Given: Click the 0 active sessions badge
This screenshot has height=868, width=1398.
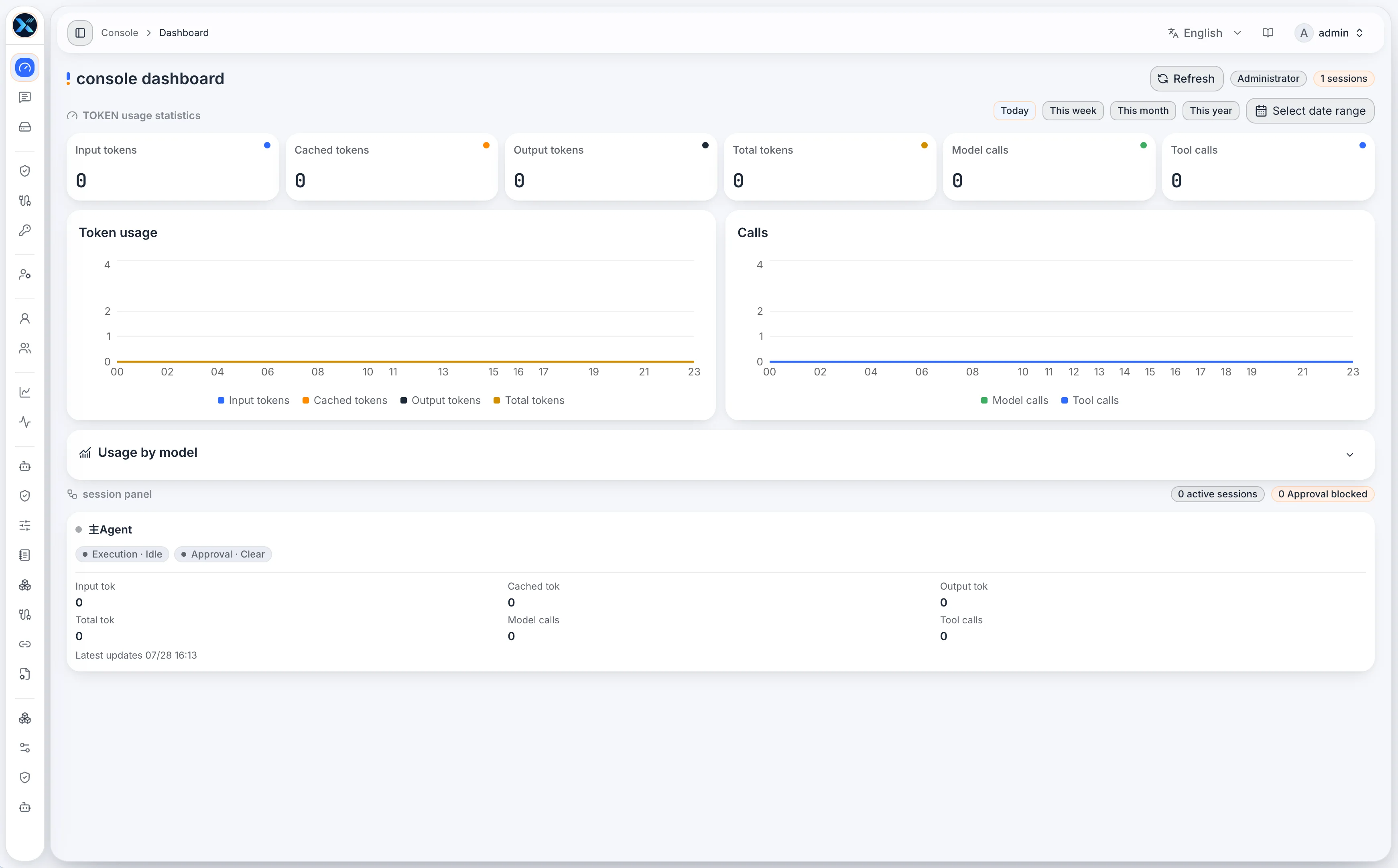Looking at the screenshot, I should point(1217,494).
